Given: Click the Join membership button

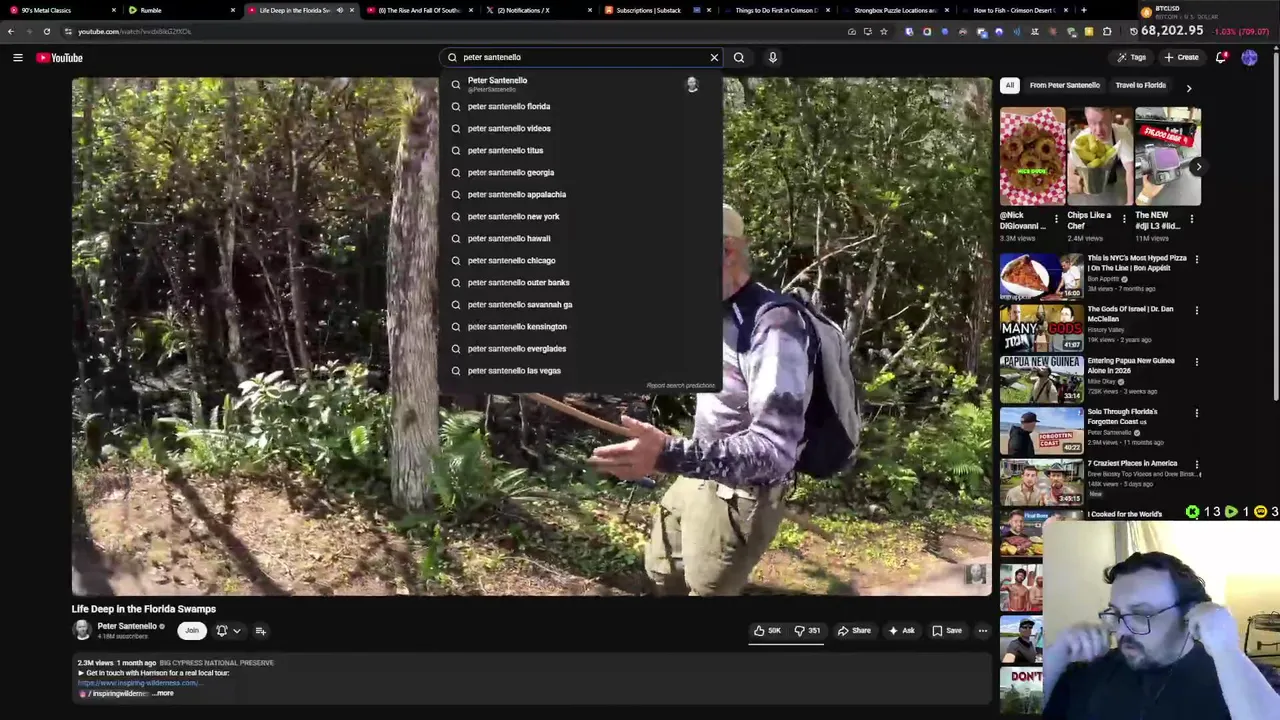Looking at the screenshot, I should [x=191, y=630].
